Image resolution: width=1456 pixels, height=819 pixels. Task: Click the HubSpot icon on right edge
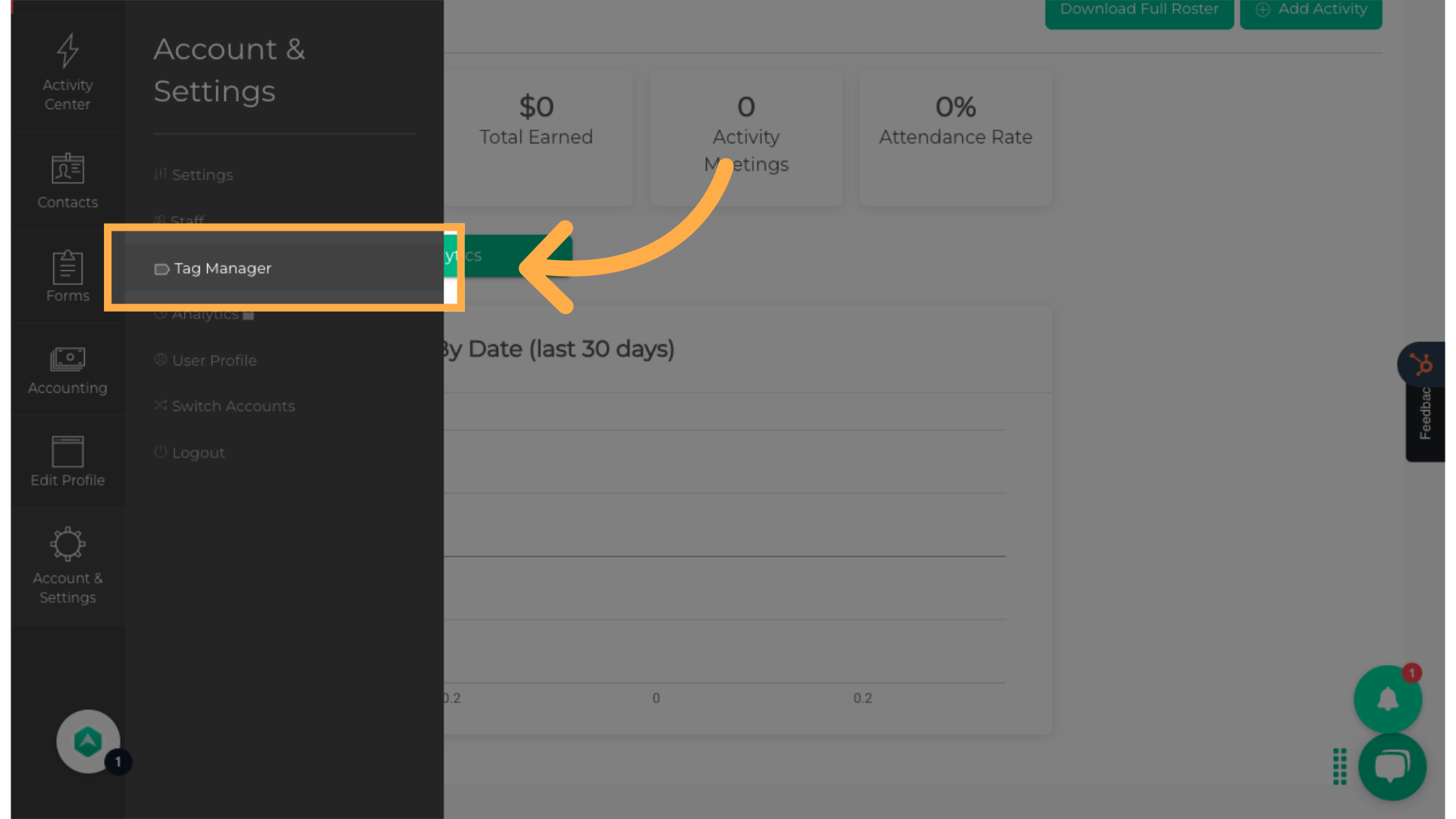[x=1421, y=365]
